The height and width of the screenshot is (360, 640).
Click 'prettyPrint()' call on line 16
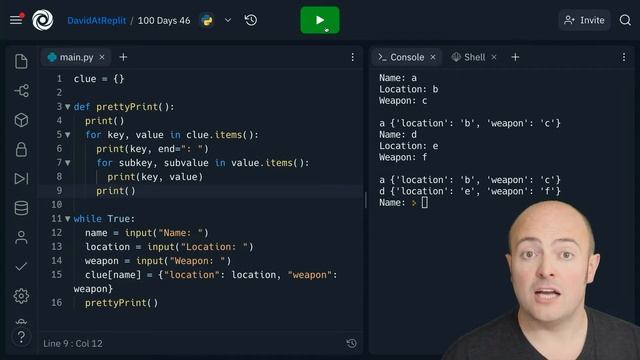coord(122,303)
